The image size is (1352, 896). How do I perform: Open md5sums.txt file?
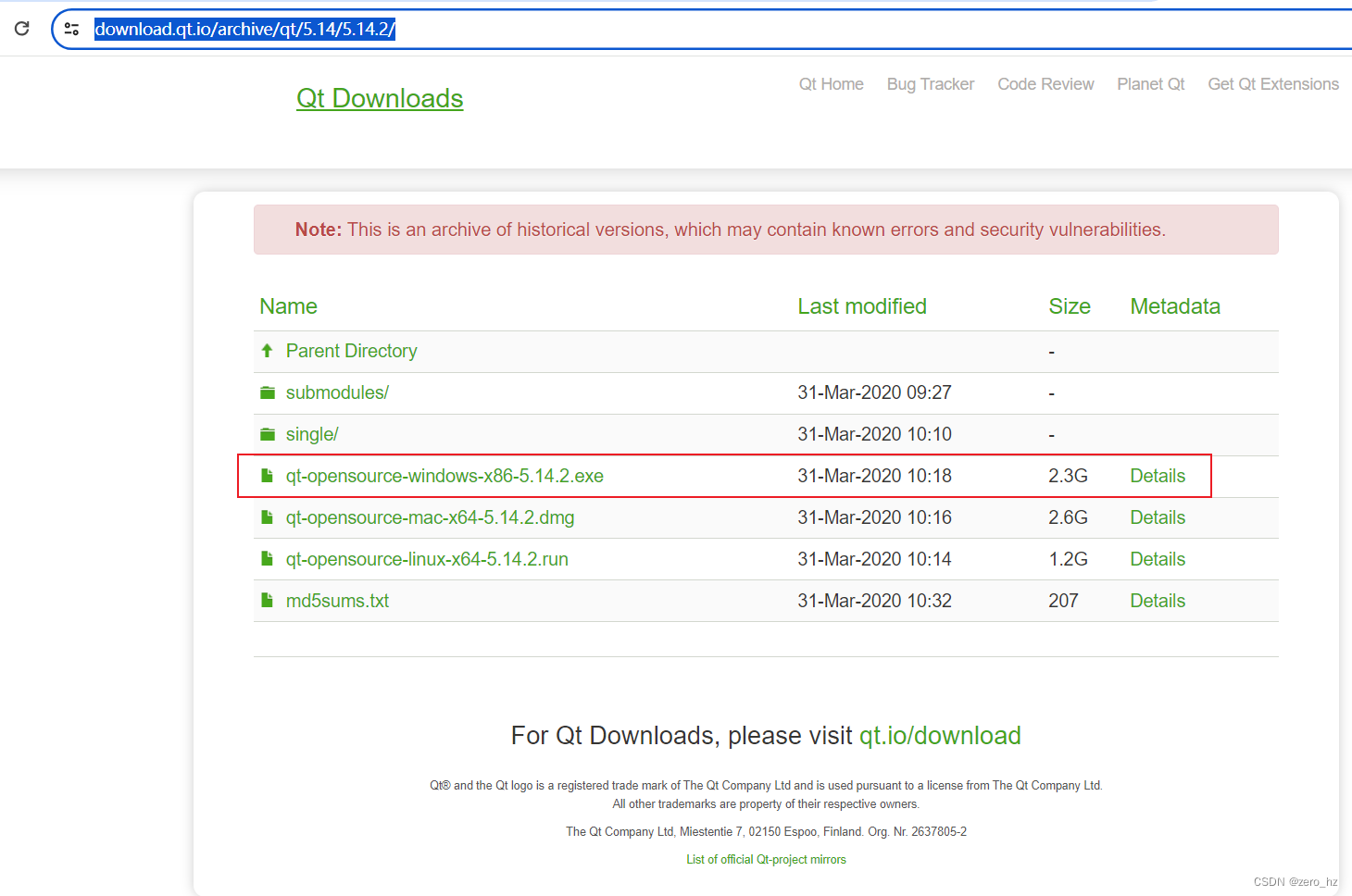[x=337, y=601]
